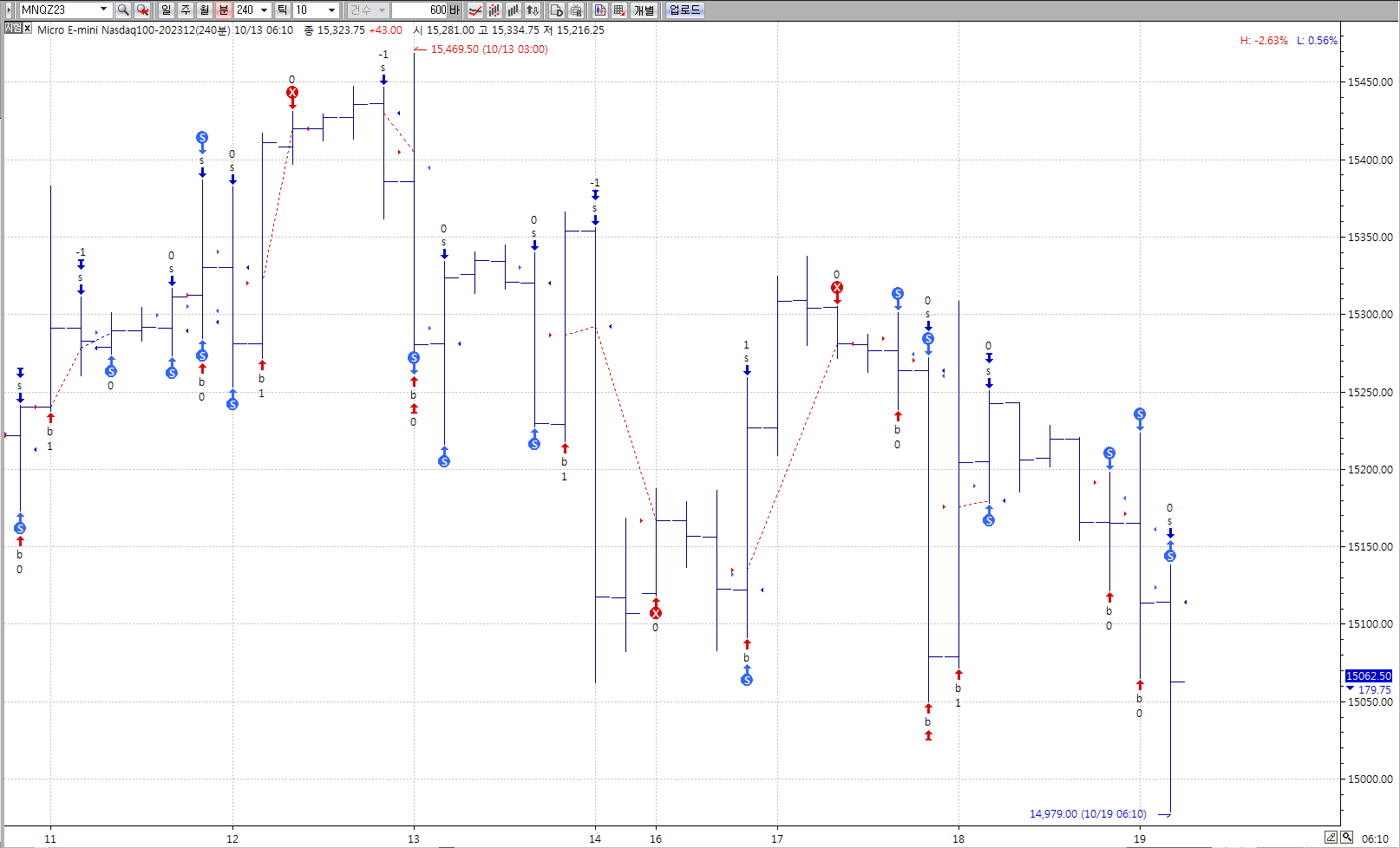Switch to weekly (주) chart period
1400x848 pixels.
(186, 10)
